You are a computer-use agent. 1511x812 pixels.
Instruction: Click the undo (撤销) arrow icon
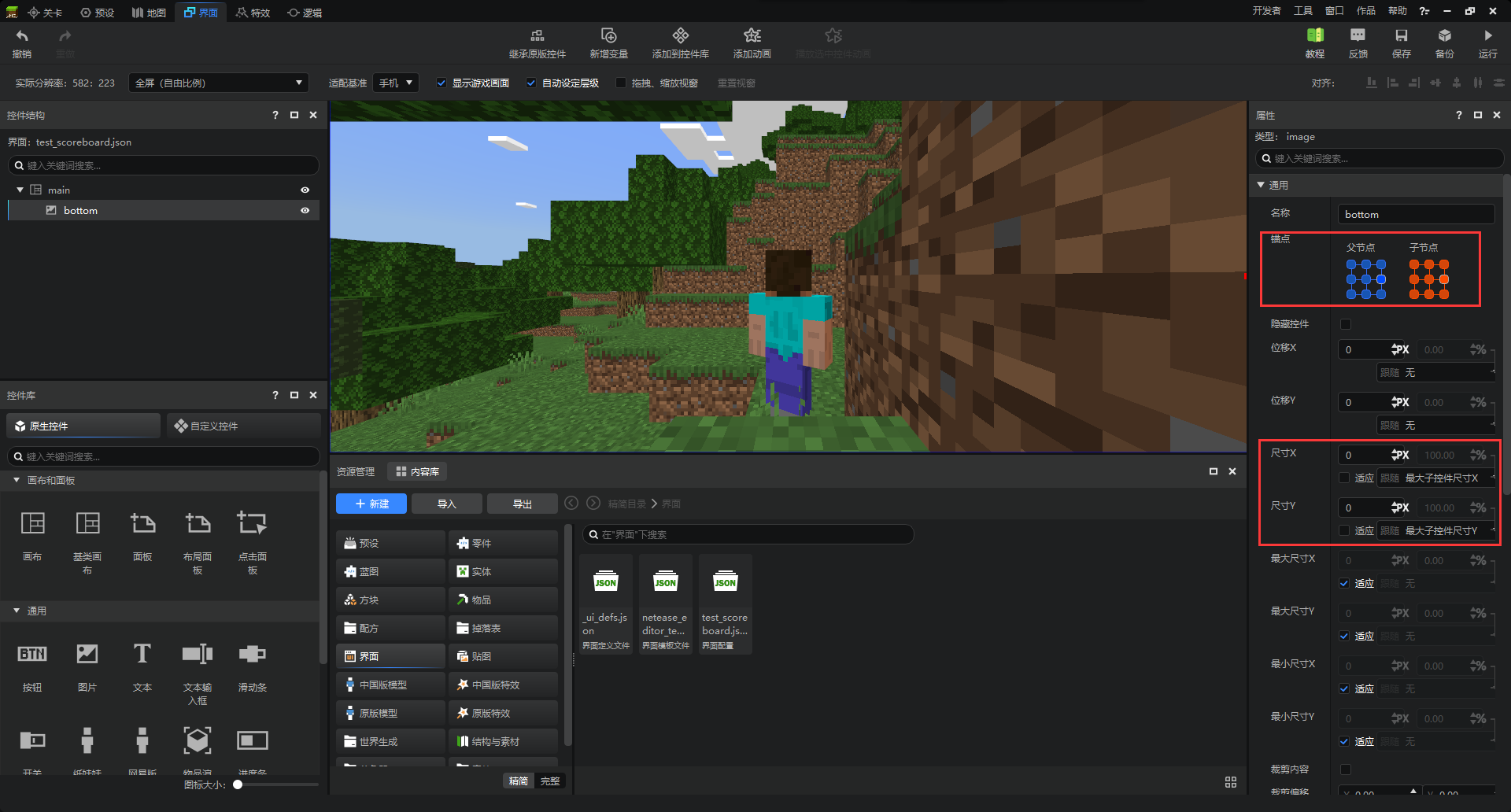(22, 36)
